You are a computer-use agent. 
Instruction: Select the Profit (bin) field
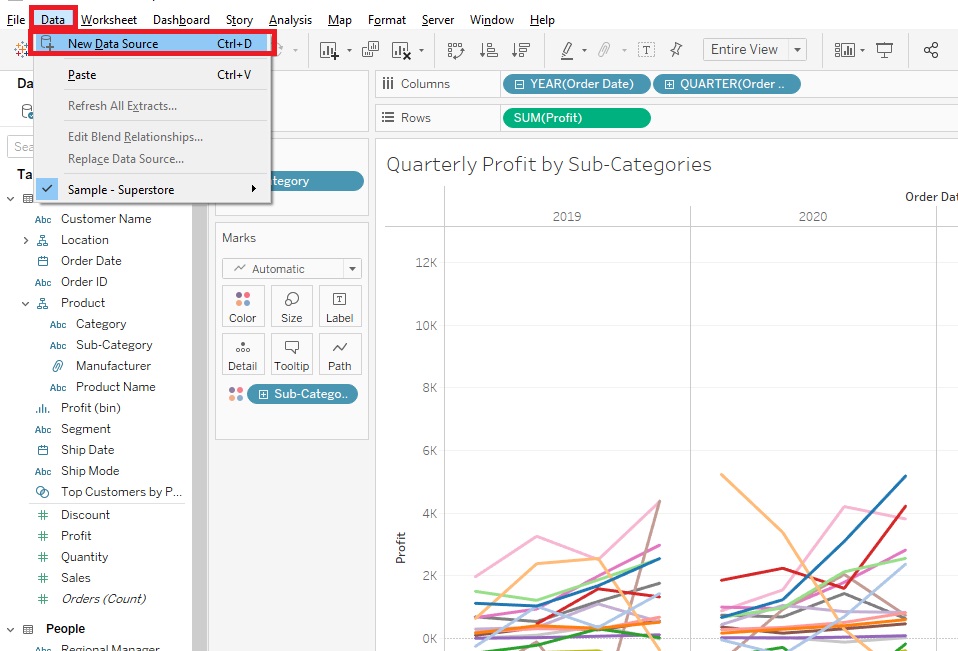coord(90,408)
